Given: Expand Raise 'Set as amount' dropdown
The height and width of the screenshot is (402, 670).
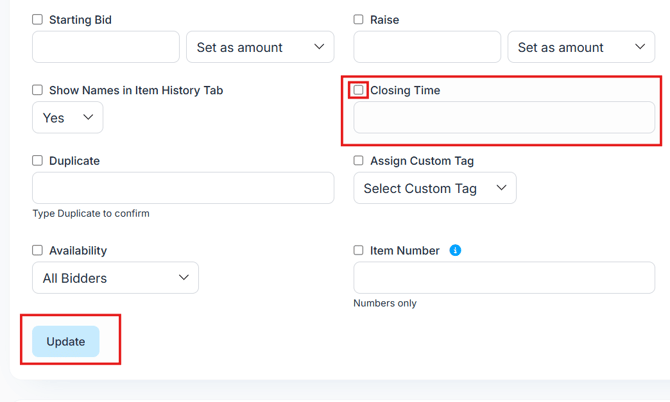Looking at the screenshot, I should 581,47.
